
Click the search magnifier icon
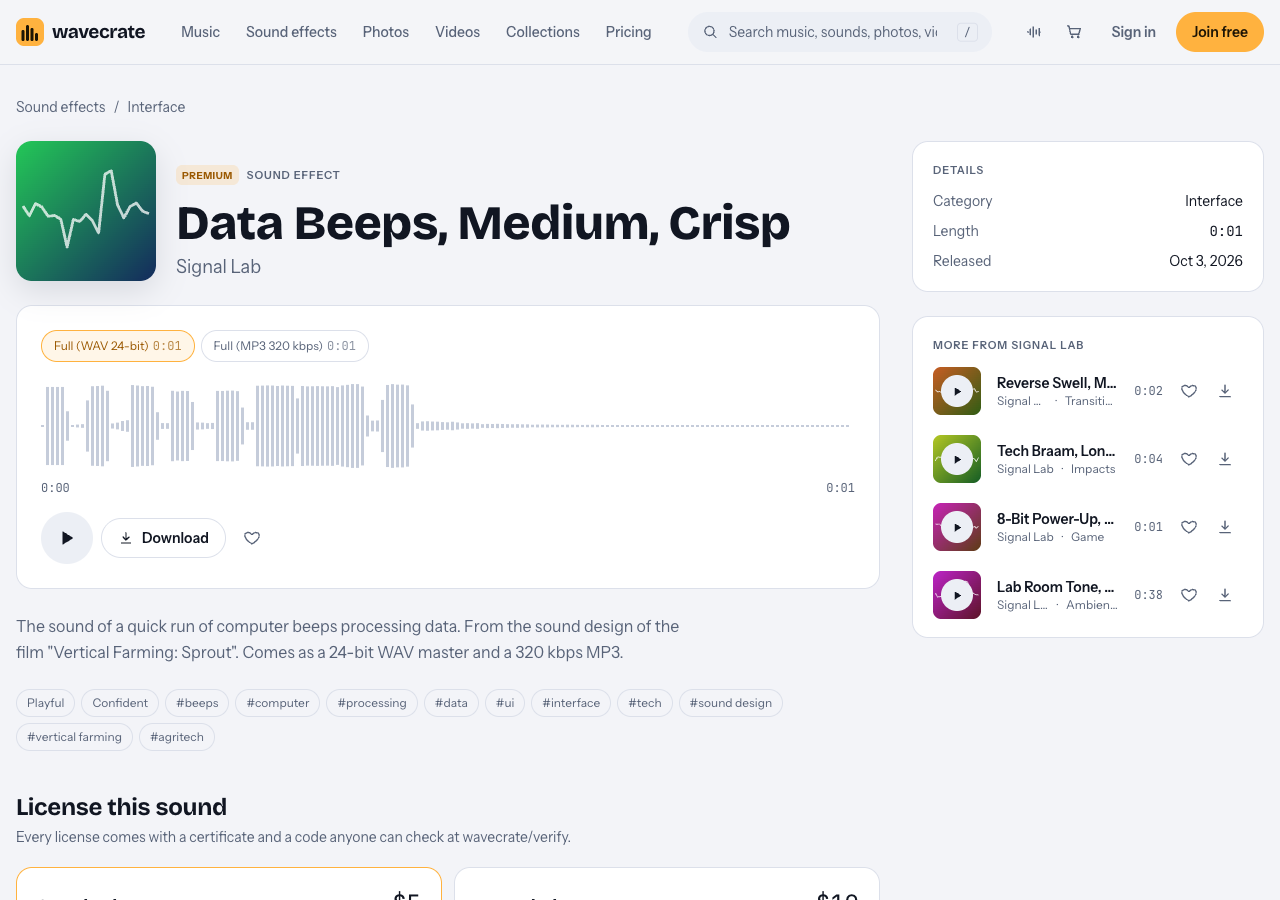tap(710, 32)
